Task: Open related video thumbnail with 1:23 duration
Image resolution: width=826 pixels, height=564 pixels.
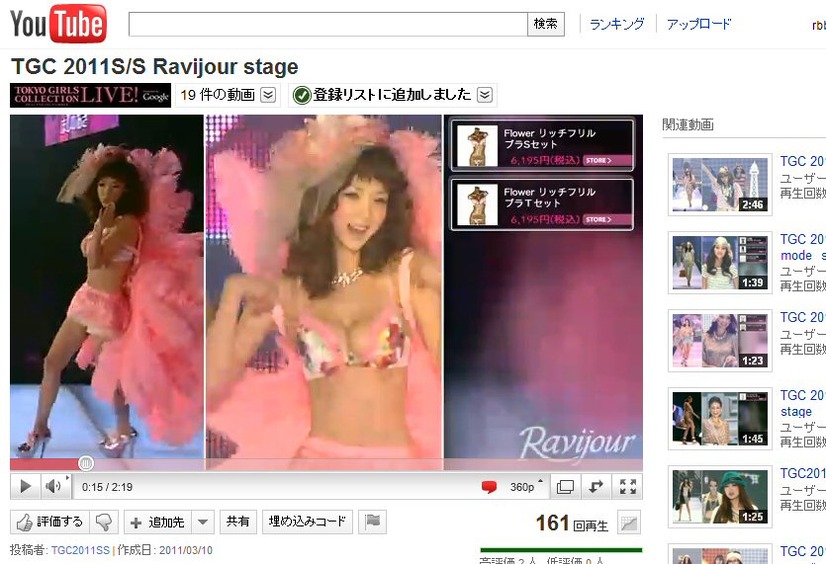Action: [720, 340]
